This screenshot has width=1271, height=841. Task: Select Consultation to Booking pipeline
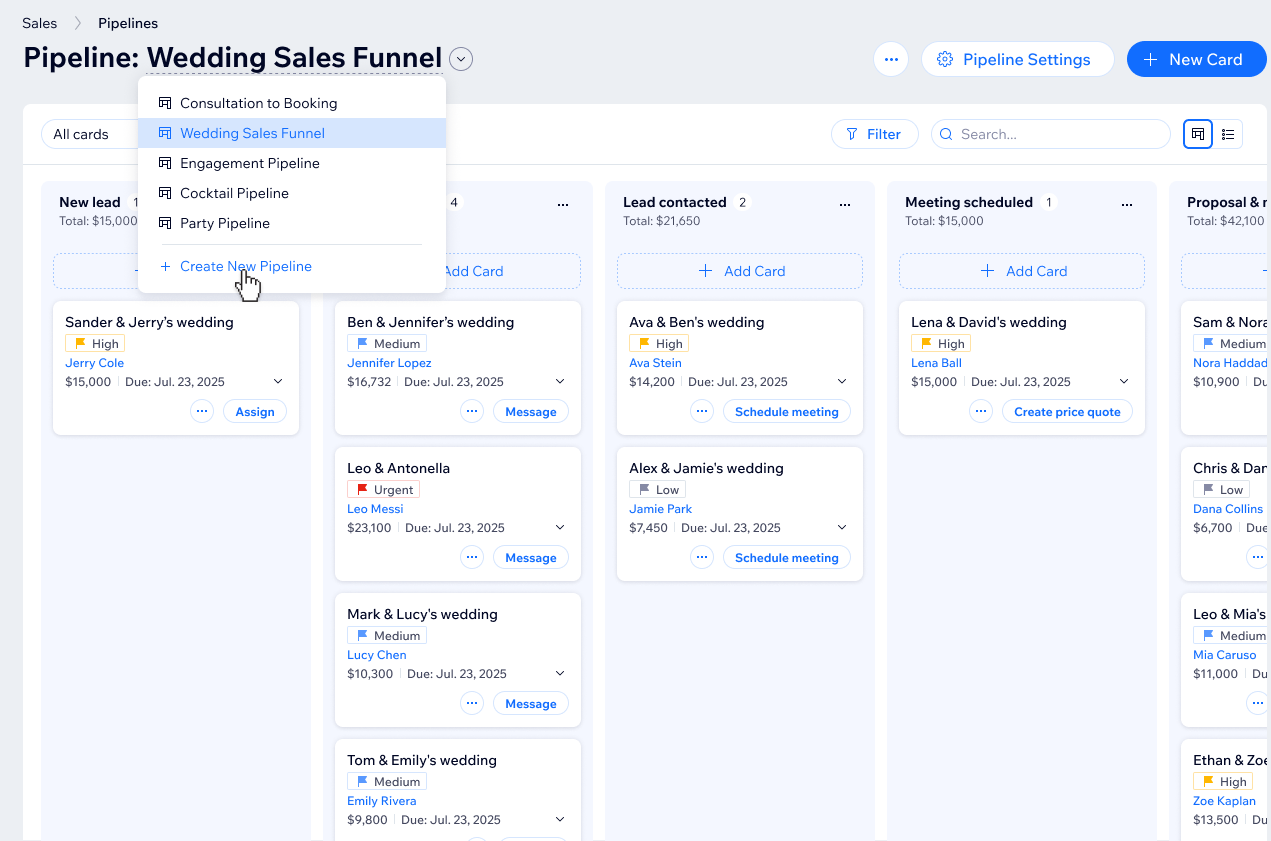(x=258, y=103)
